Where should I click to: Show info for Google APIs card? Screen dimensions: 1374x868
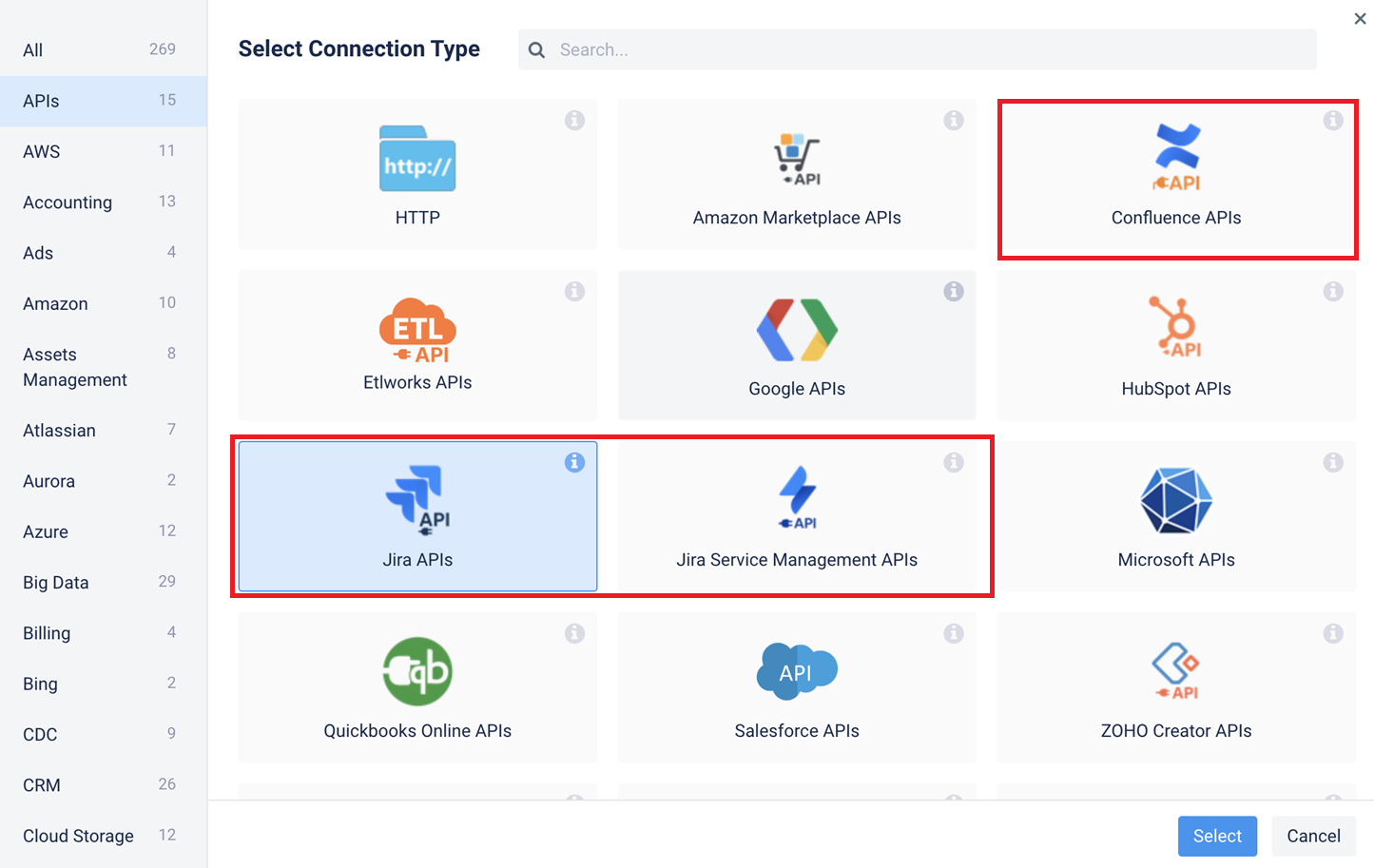click(954, 291)
